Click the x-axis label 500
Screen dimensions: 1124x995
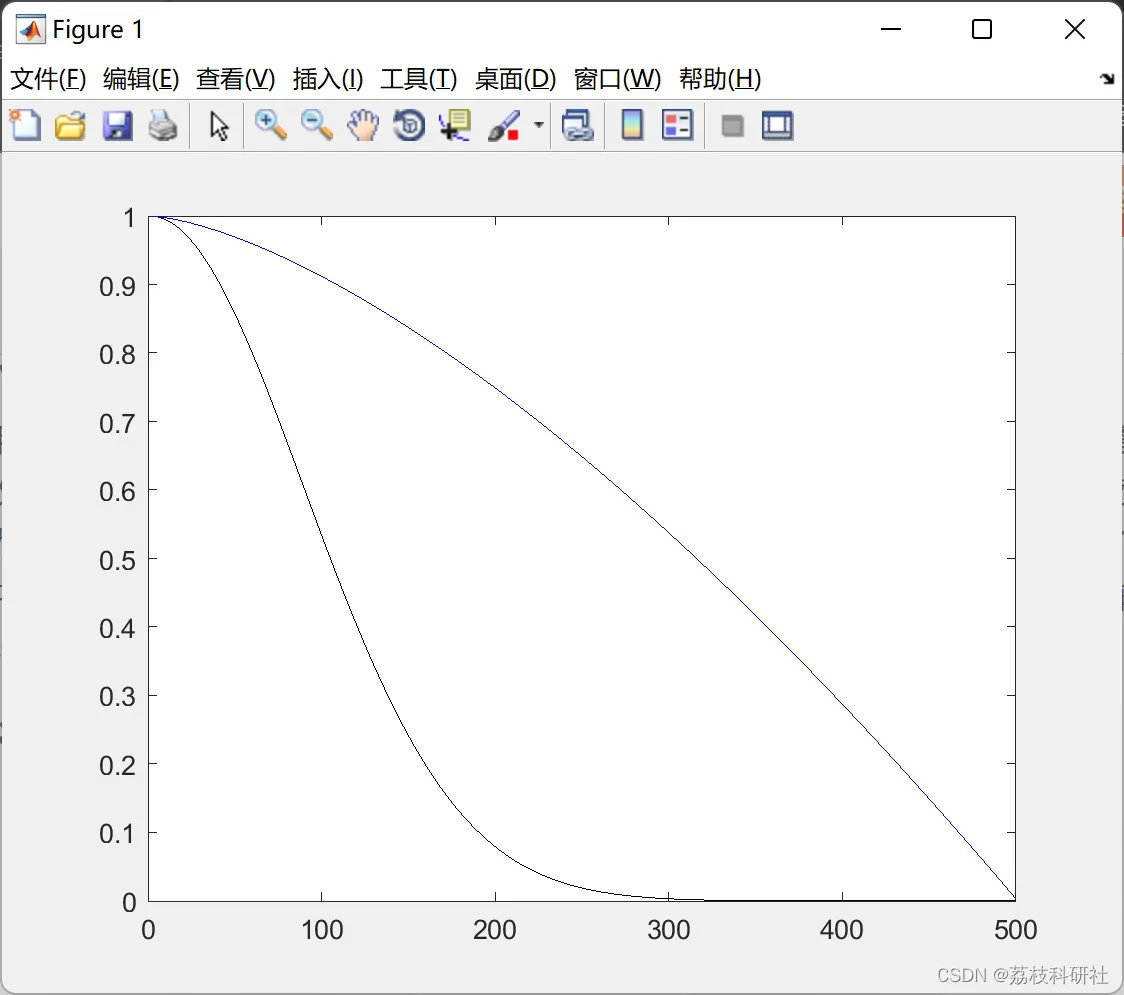click(x=1015, y=930)
